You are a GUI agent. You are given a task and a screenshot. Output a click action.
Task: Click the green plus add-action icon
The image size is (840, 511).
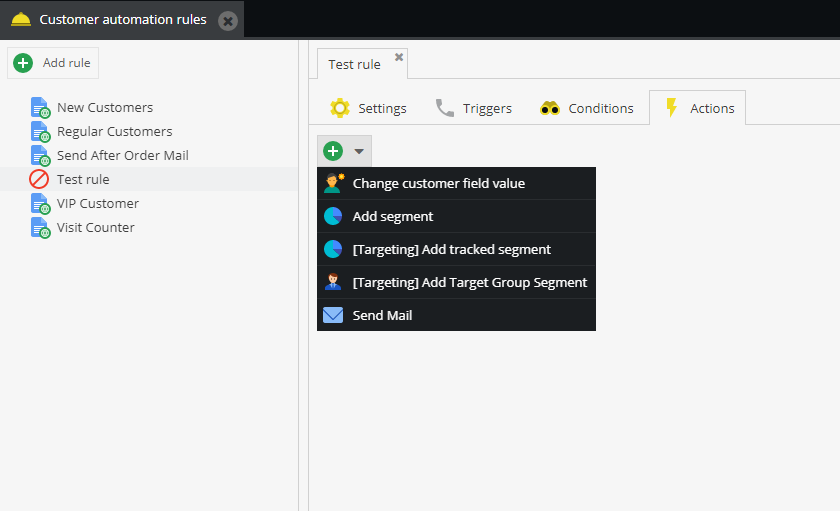(333, 151)
